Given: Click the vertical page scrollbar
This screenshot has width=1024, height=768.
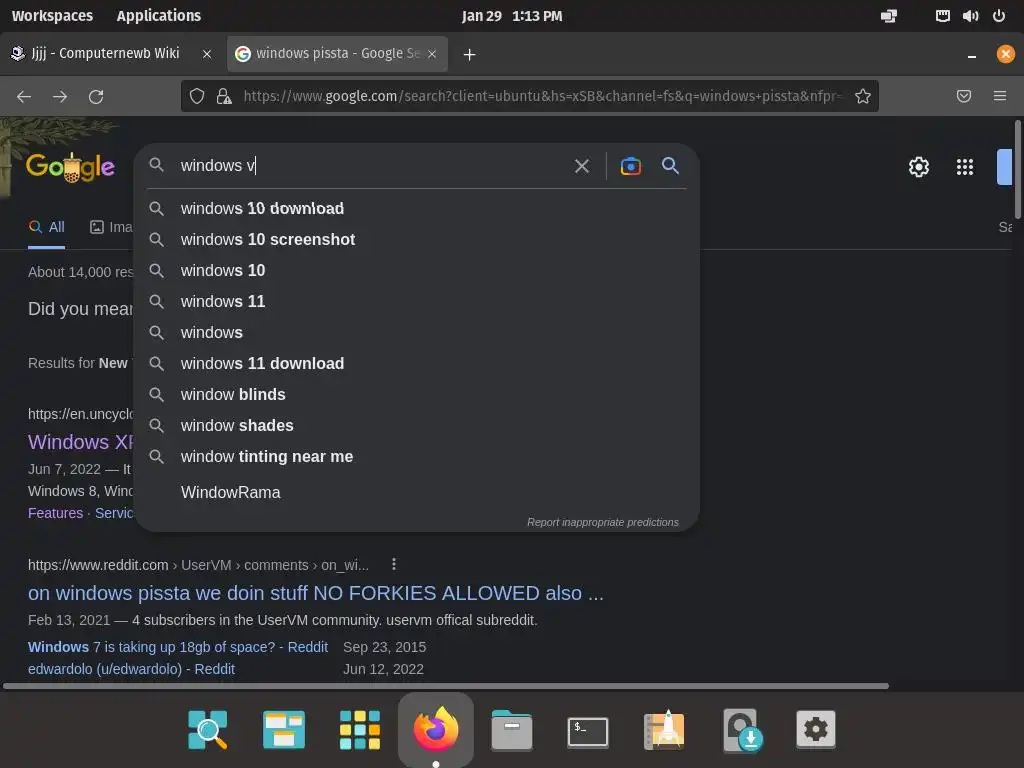Looking at the screenshot, I should [x=1018, y=170].
